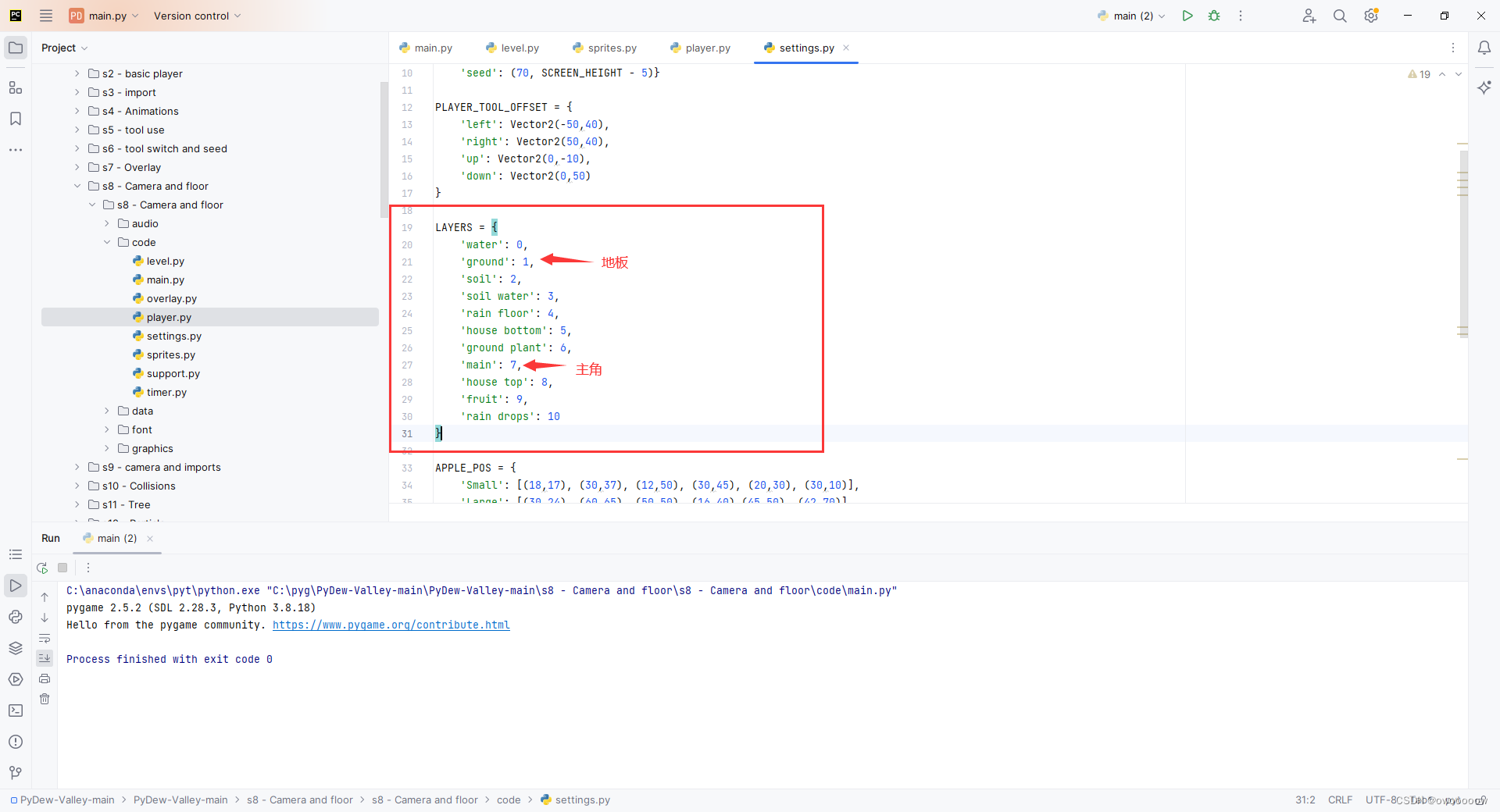Open the Notifications bell

(1484, 48)
